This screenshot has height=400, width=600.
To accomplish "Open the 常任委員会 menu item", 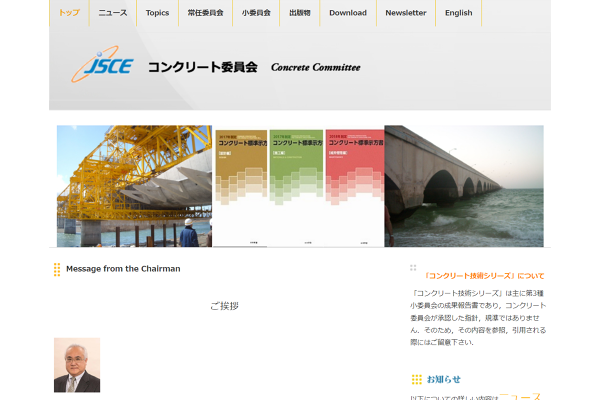I will coord(205,13).
